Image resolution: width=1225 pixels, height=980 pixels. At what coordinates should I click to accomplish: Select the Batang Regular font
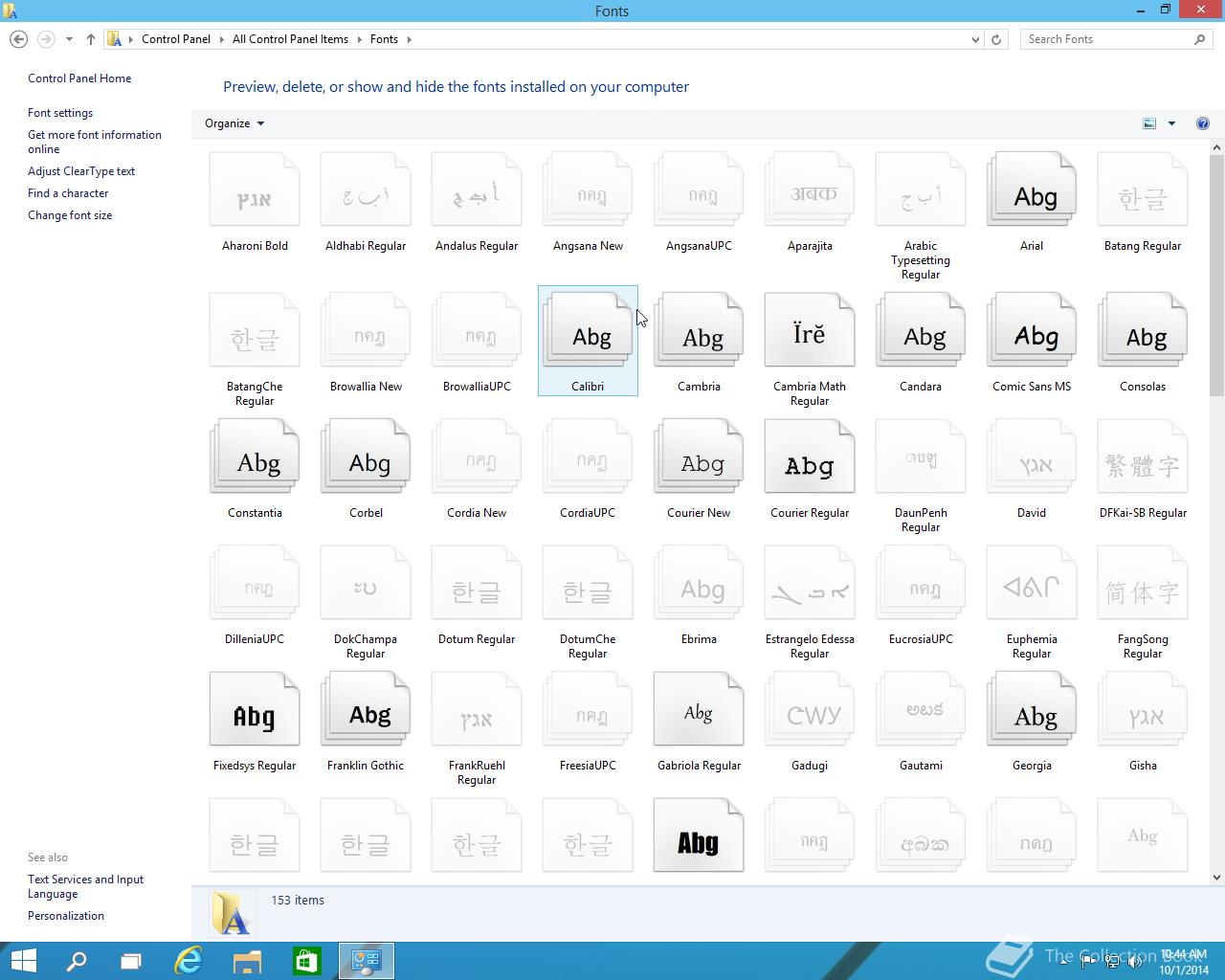point(1143,191)
